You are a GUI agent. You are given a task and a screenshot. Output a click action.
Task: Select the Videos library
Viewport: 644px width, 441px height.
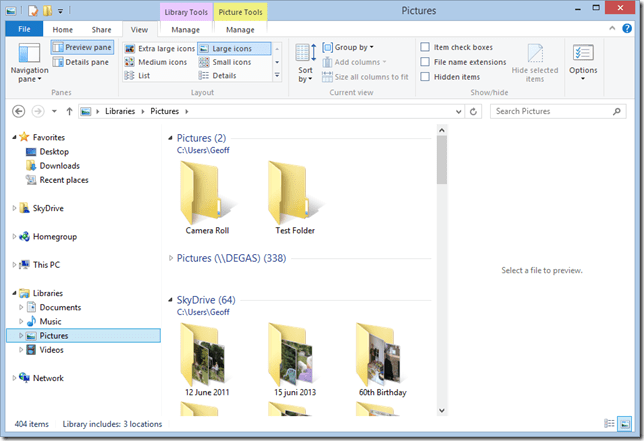pyautogui.click(x=51, y=350)
